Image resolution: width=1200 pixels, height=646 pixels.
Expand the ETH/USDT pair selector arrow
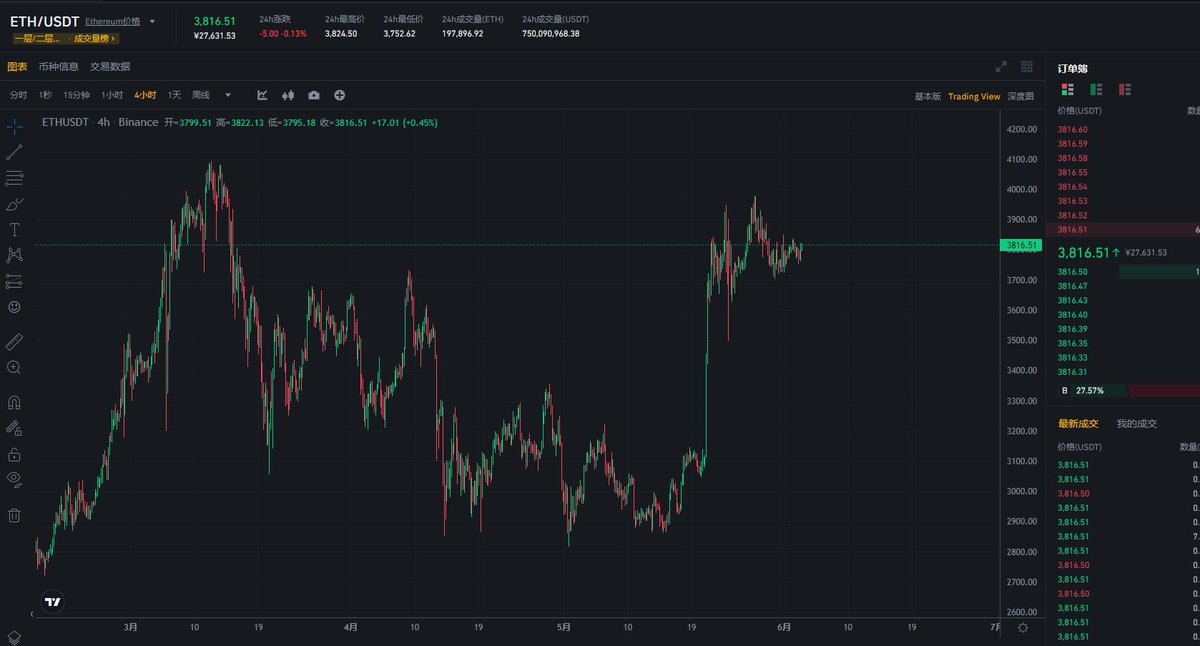coord(152,21)
